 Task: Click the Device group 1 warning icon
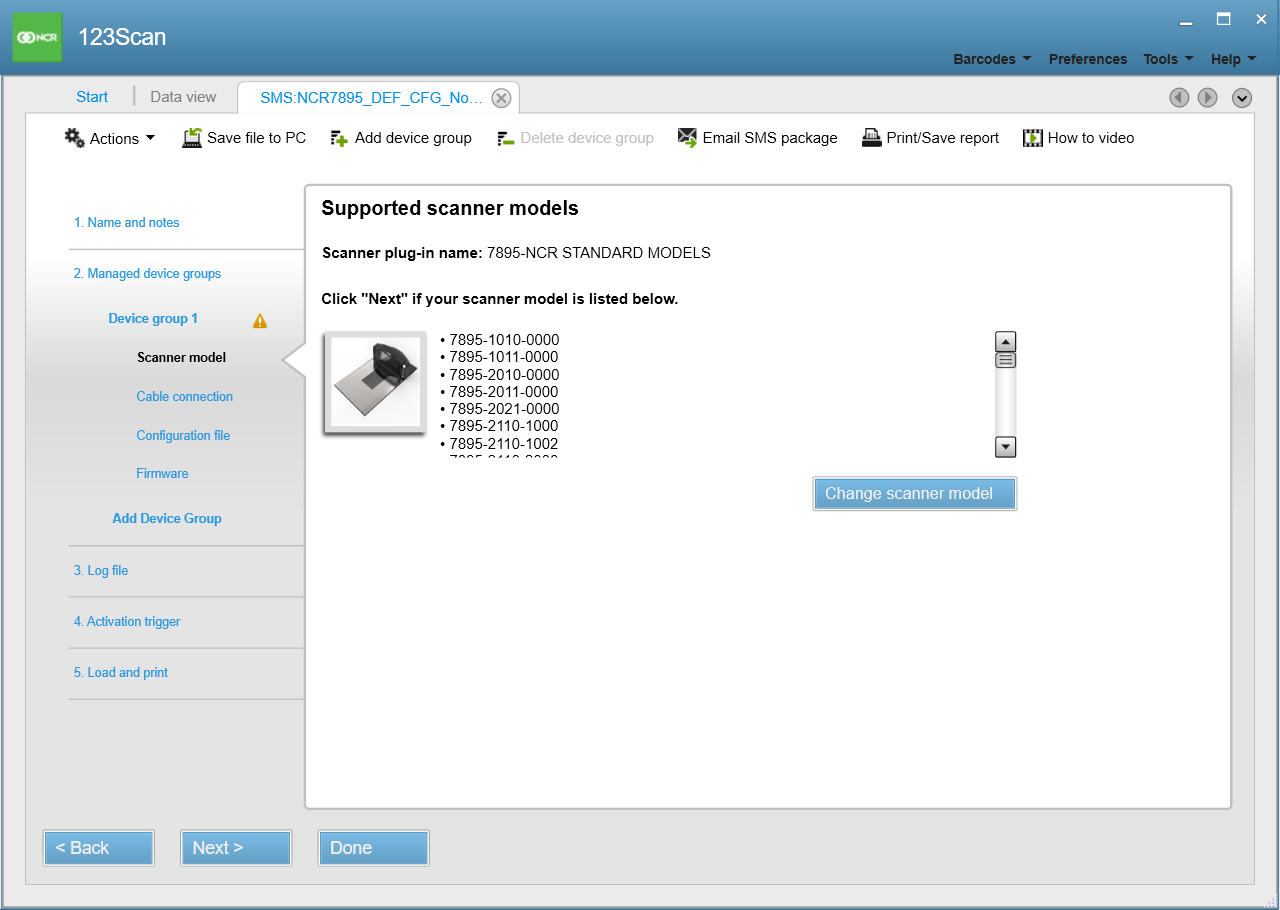260,321
